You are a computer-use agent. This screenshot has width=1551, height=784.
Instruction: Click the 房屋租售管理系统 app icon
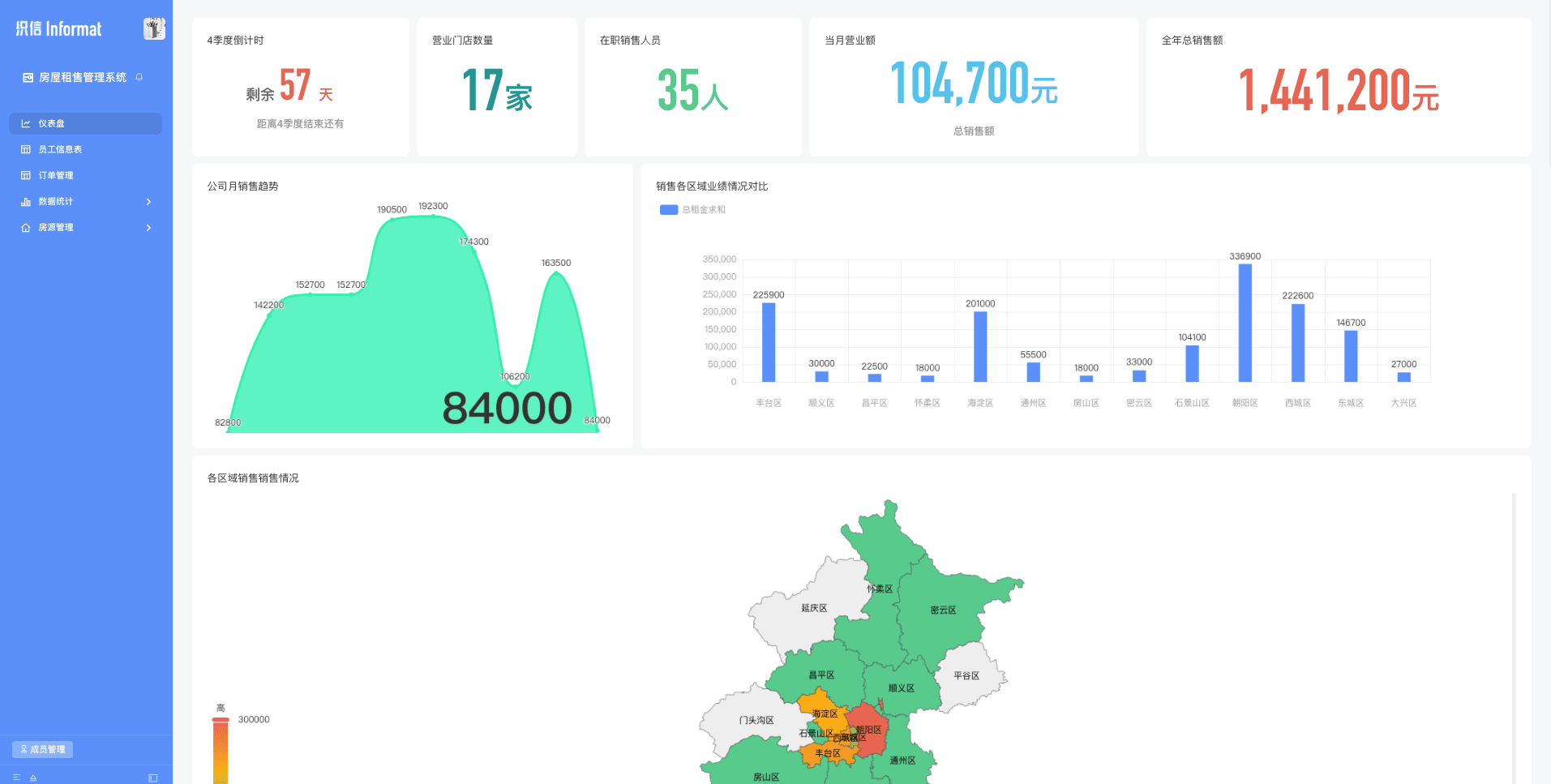click(x=28, y=78)
